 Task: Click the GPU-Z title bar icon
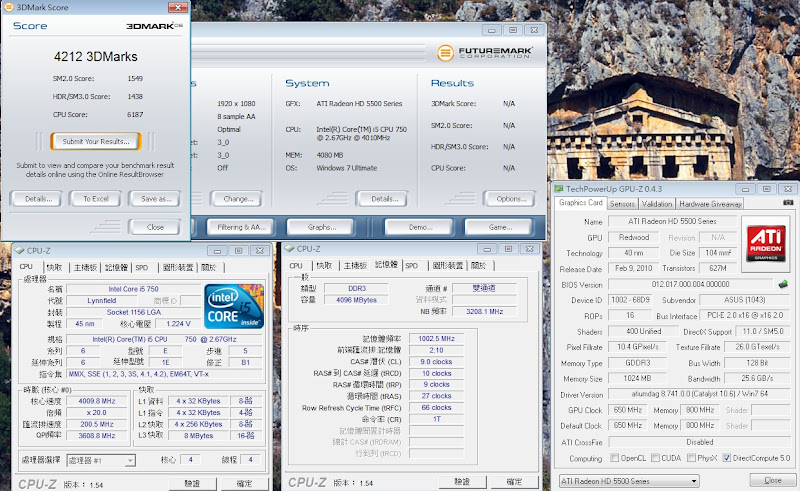point(559,189)
